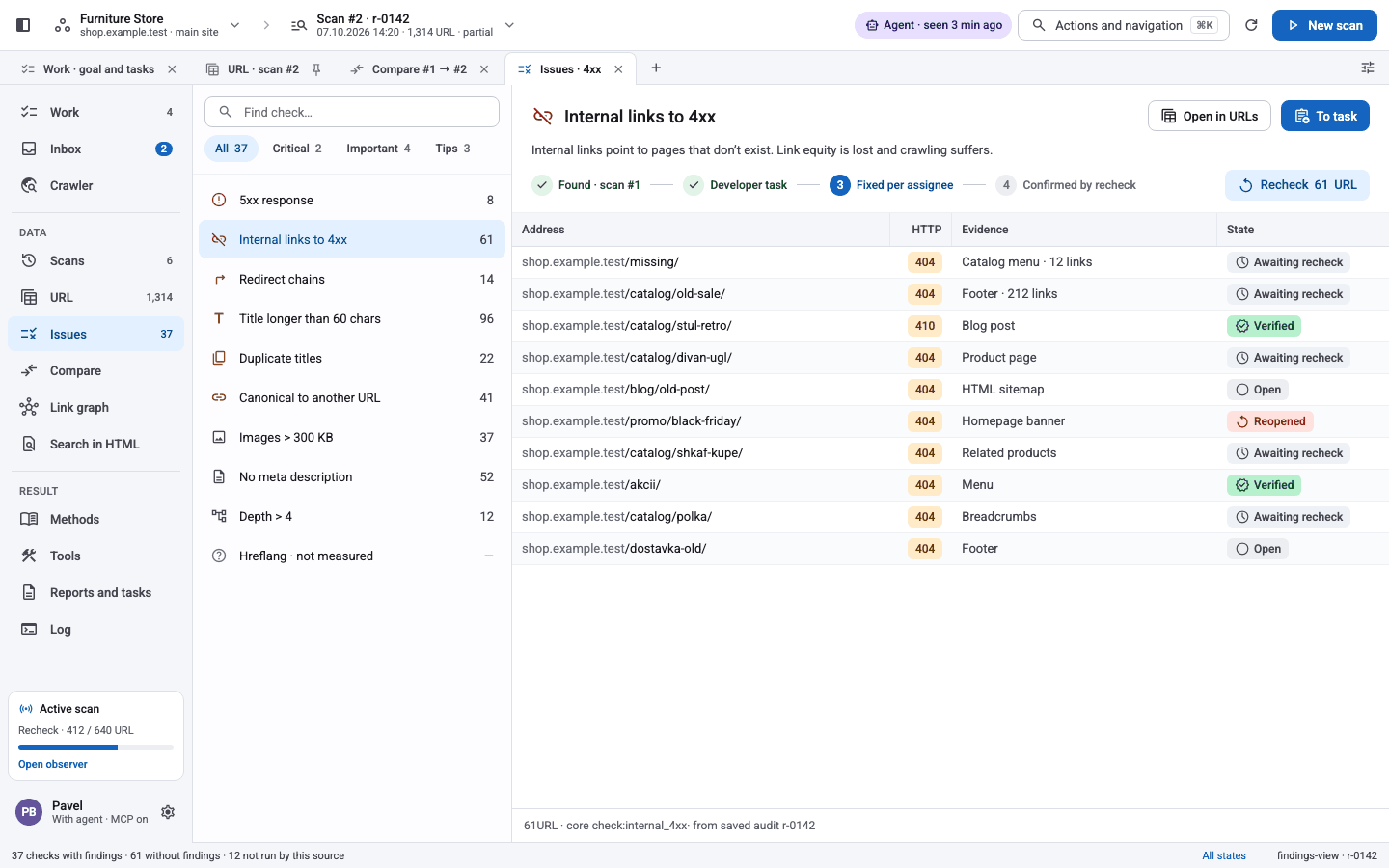Add a new tab with plus icon
This screenshot has height=868, width=1389.
[x=656, y=68]
